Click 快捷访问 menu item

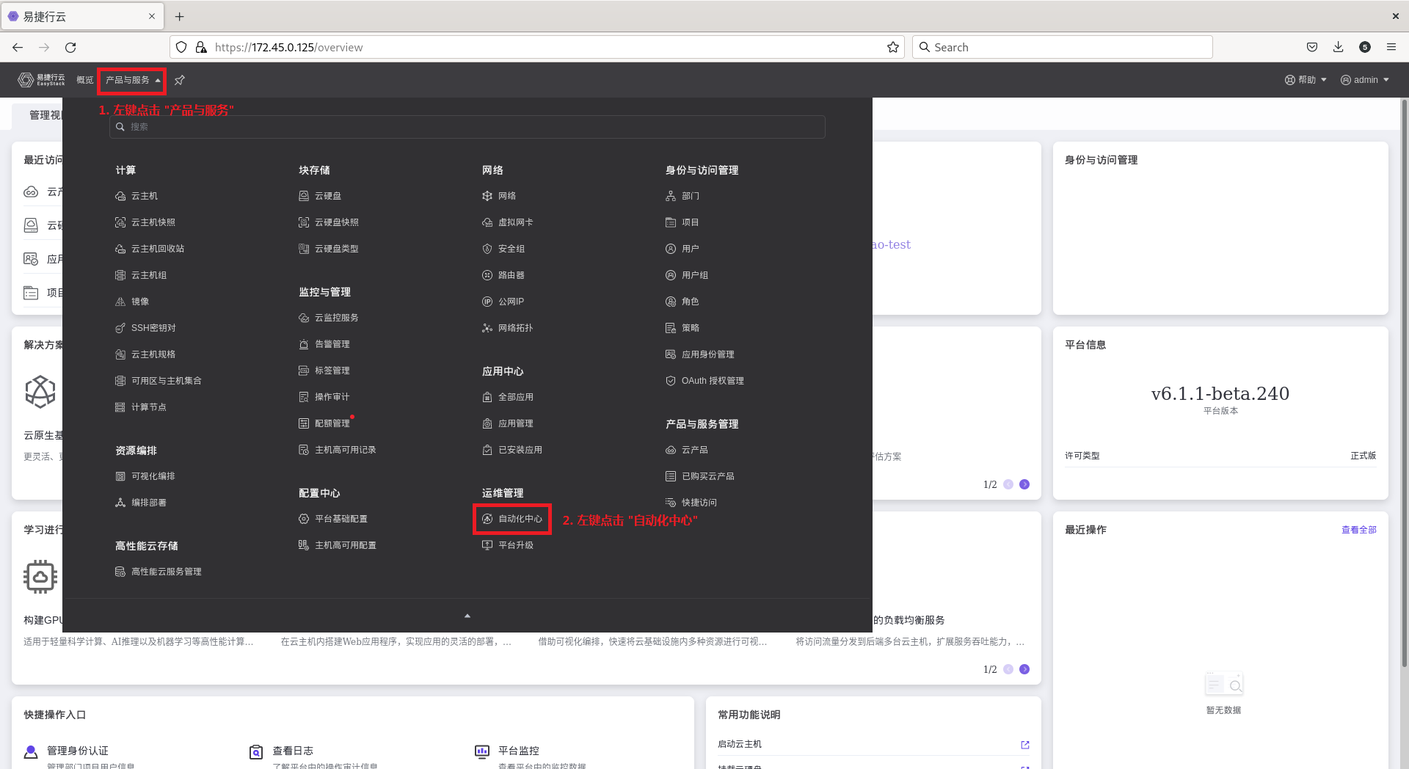pos(691,502)
